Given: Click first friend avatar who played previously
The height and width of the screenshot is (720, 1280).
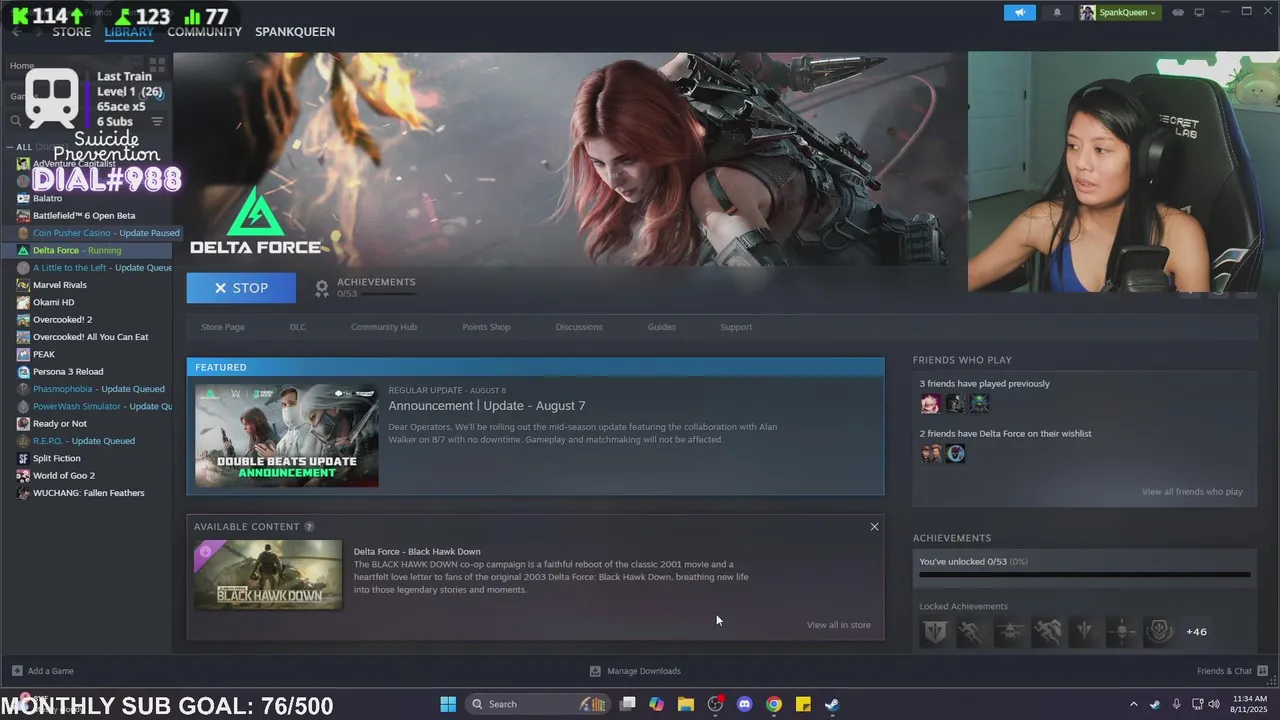Looking at the screenshot, I should point(931,403).
